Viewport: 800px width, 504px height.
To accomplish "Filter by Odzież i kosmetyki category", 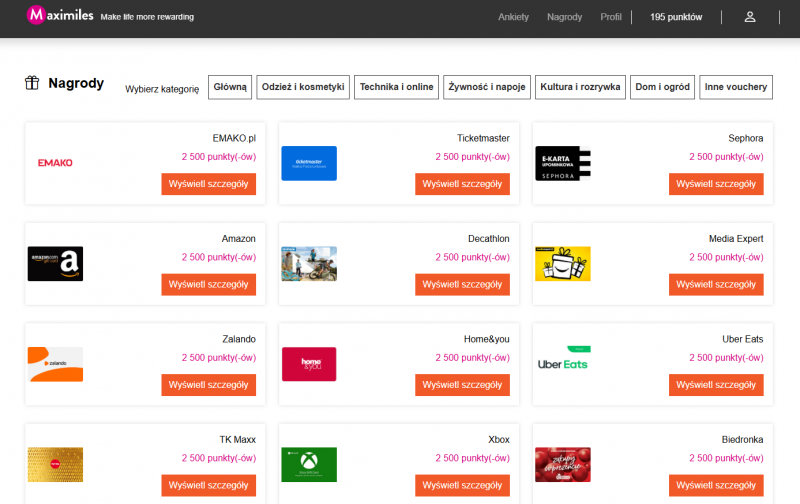I will pos(303,87).
